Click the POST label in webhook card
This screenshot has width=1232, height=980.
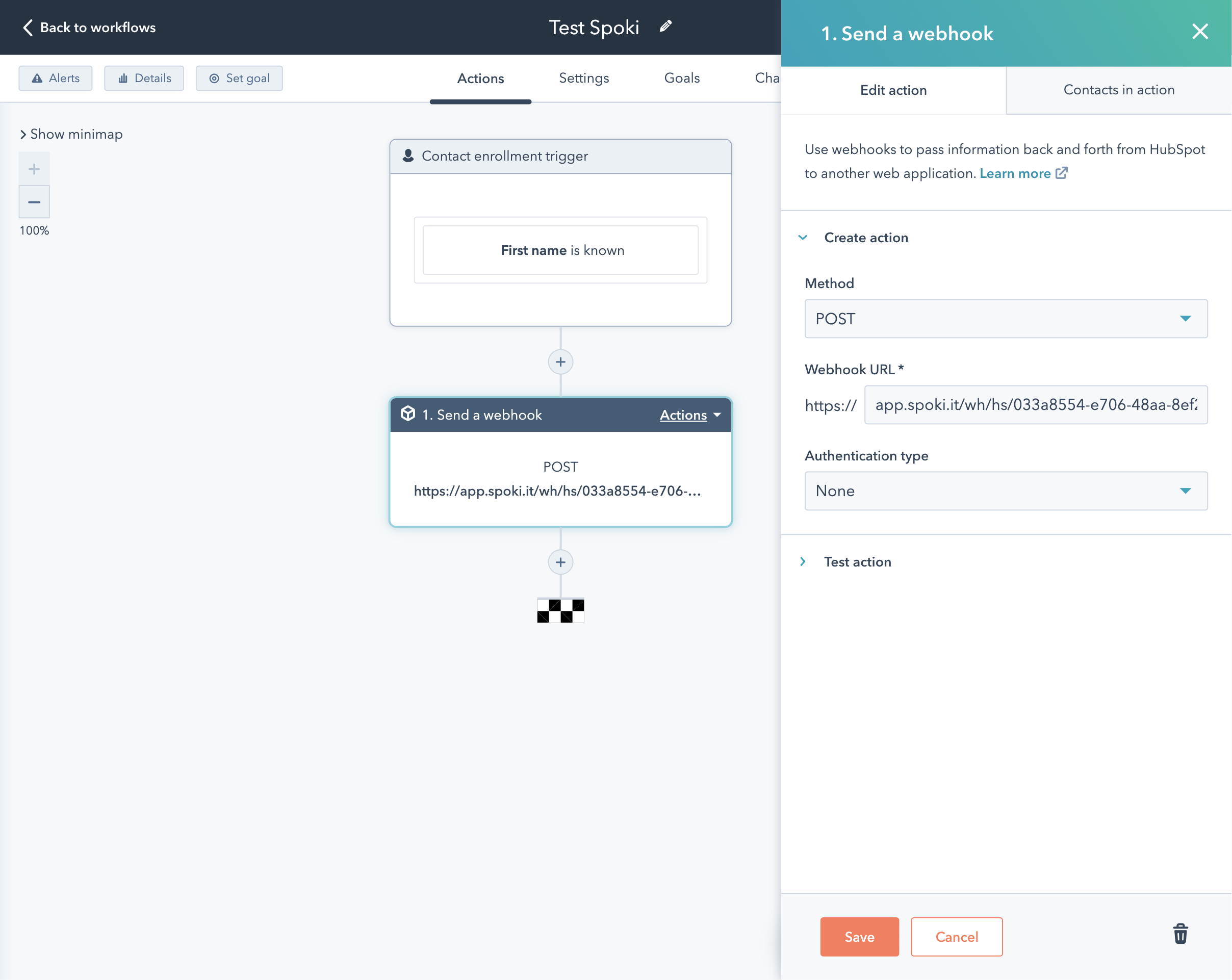[x=560, y=467]
